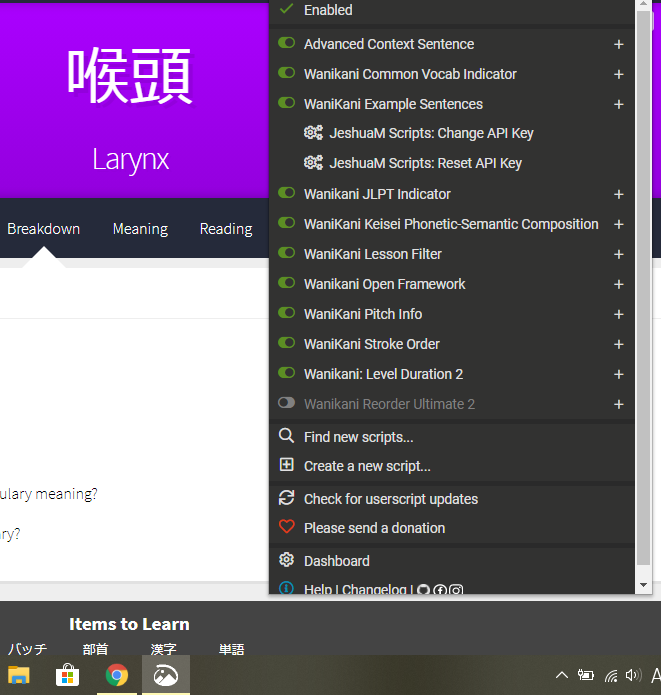661x695 pixels.
Task: Click the 部首 items label
Action: [x=95, y=649]
